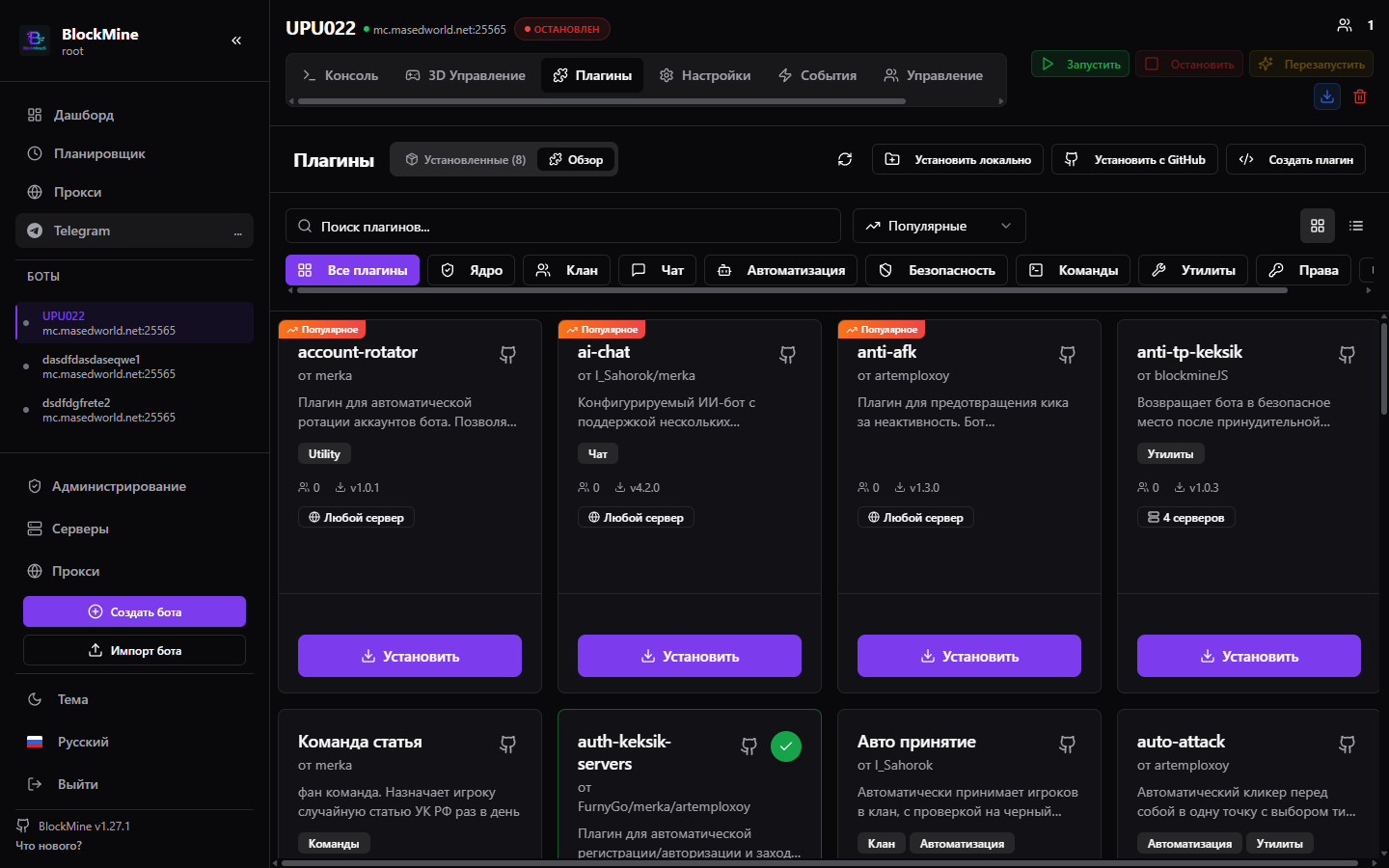Screen dimensions: 1389x868
Task: Click Установить с GitHub button
Action: click(x=1135, y=159)
